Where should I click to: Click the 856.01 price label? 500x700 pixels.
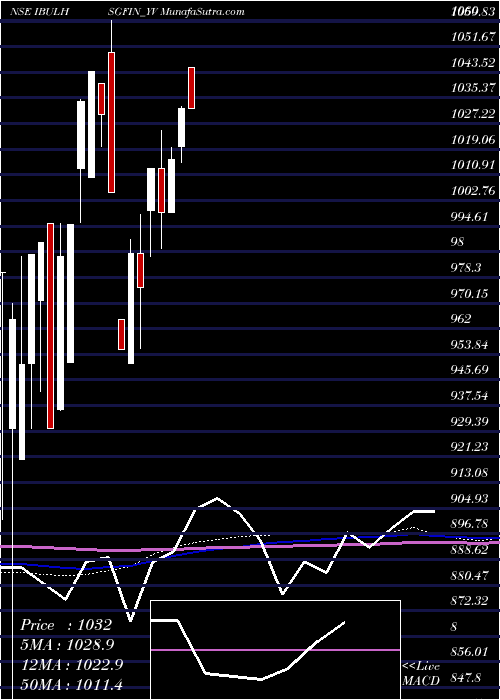[470, 652]
